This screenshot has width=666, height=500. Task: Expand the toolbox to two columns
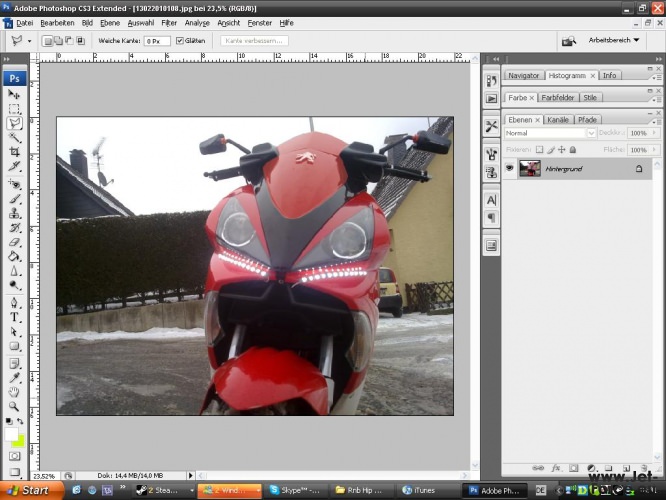pyautogui.click(x=7, y=59)
